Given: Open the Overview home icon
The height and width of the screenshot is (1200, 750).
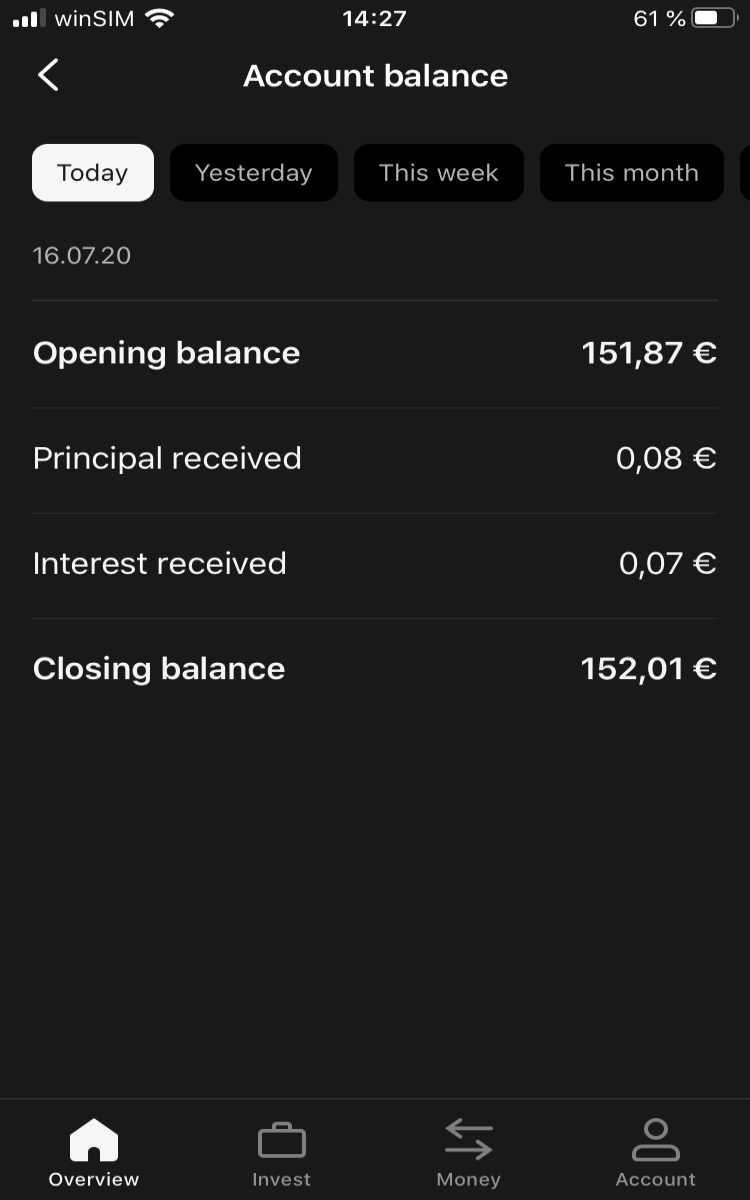Looking at the screenshot, I should click(94, 1141).
